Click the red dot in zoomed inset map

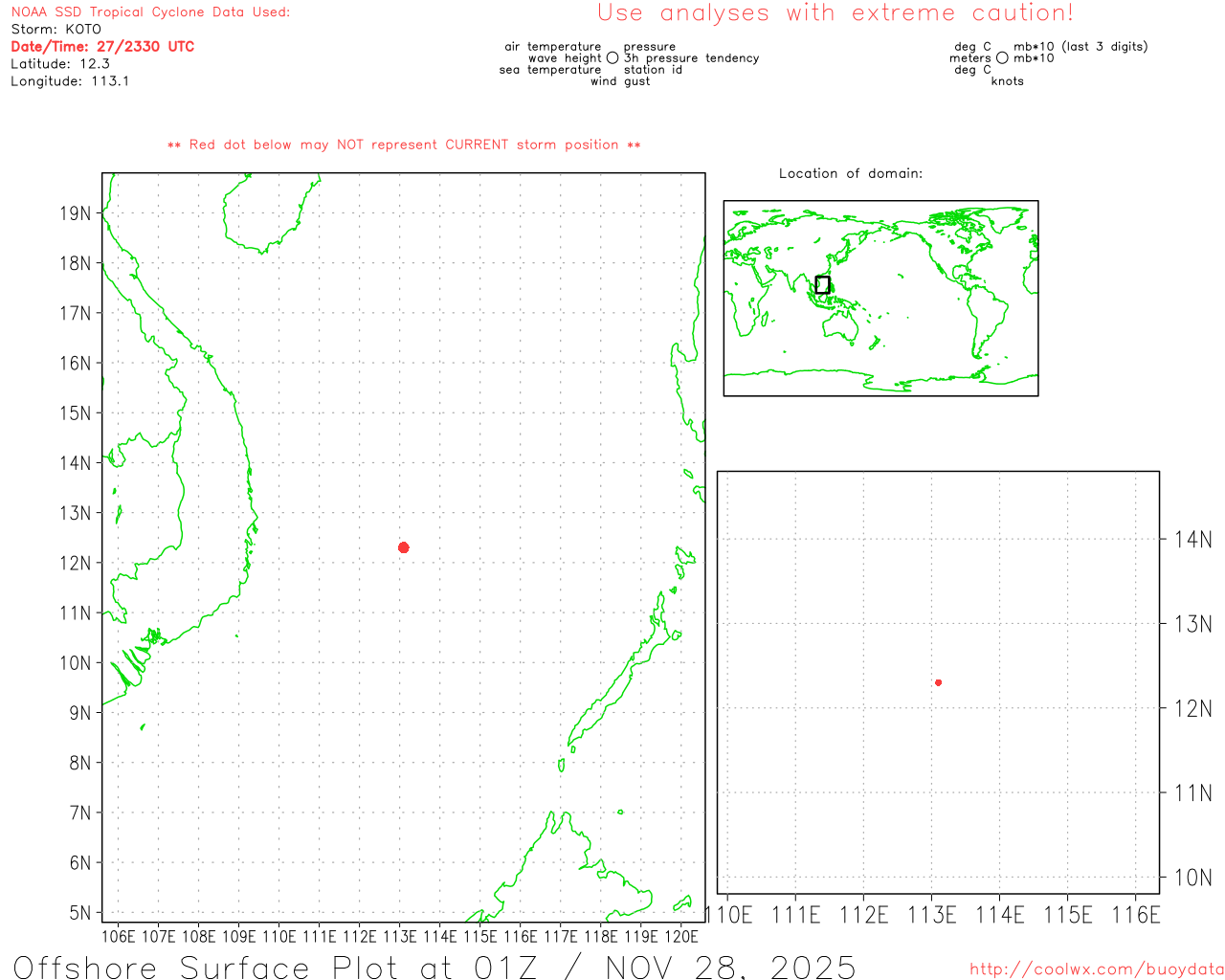[939, 682]
